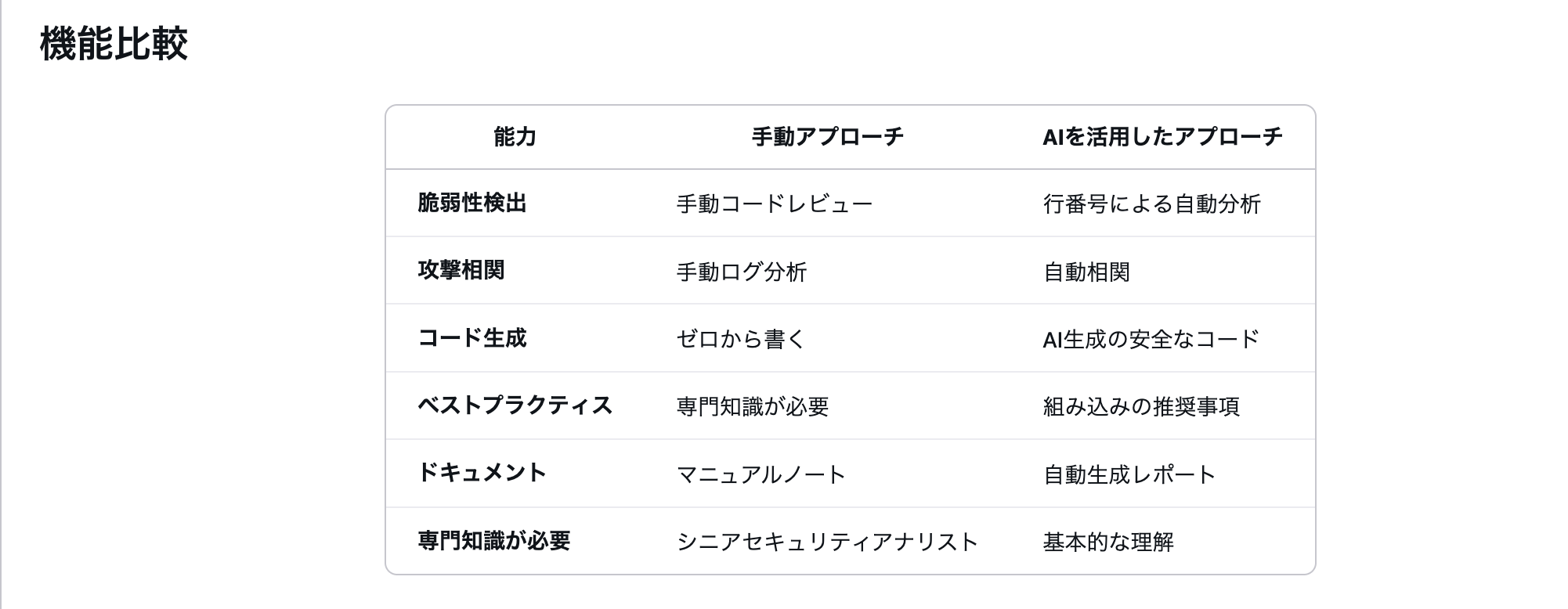Click the 手動アプローチ column header
Screen dimensions: 1568x609
[827, 137]
